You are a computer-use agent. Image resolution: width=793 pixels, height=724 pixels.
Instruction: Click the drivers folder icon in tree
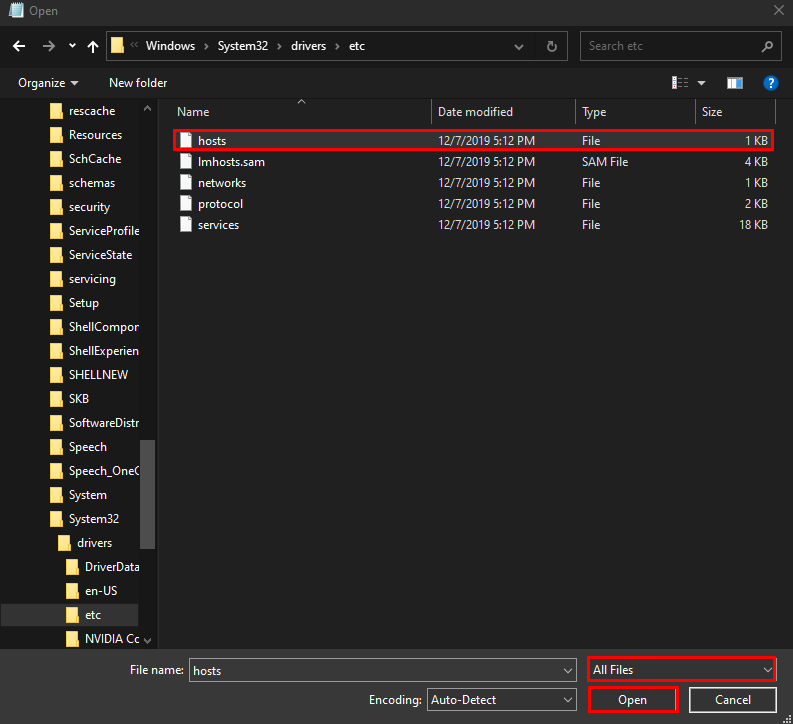click(x=65, y=543)
